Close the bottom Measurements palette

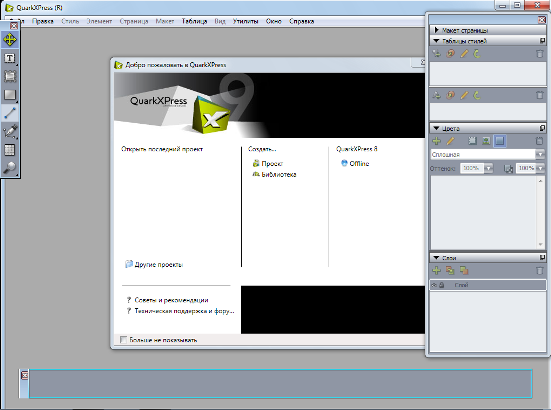(x=25, y=375)
